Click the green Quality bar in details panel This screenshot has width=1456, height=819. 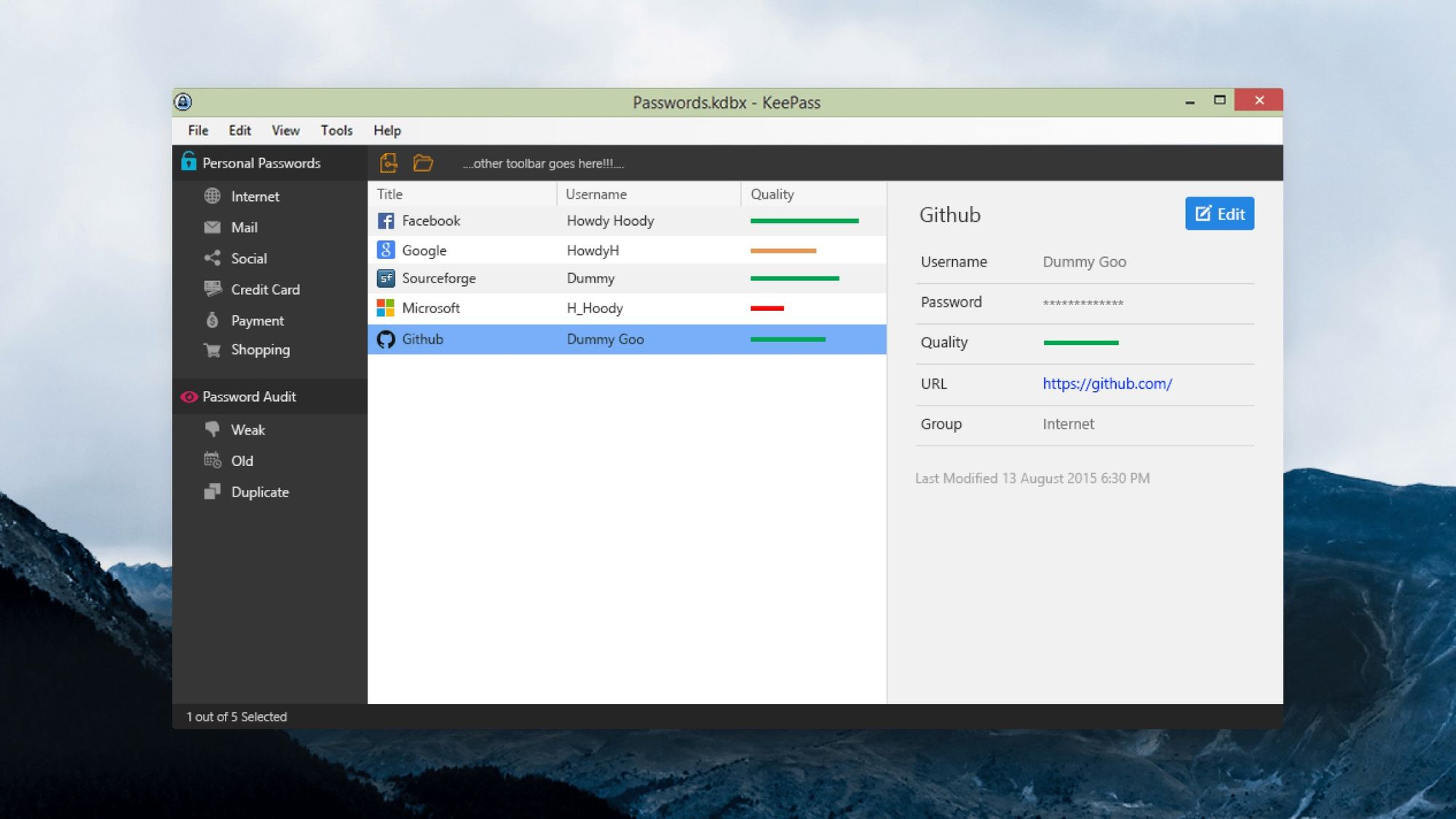point(1081,343)
